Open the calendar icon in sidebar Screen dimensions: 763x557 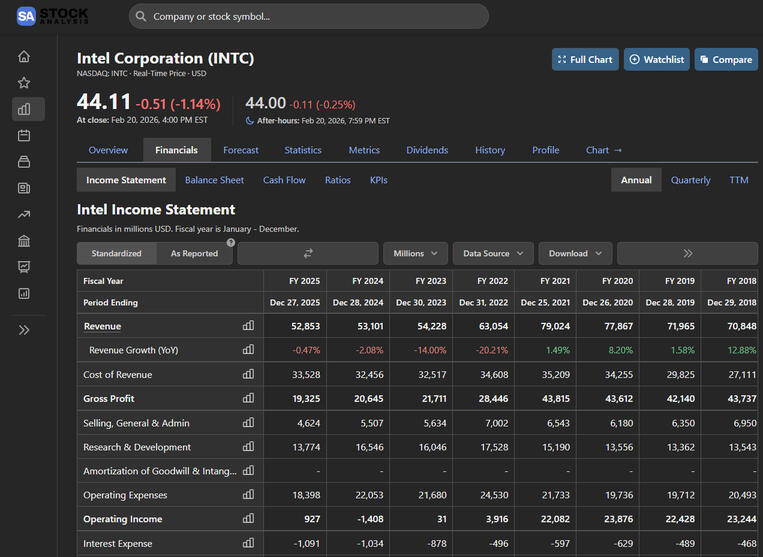coord(24,135)
